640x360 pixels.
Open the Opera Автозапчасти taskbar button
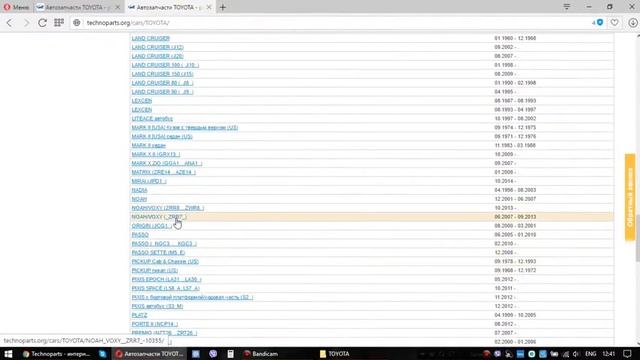tap(149, 354)
